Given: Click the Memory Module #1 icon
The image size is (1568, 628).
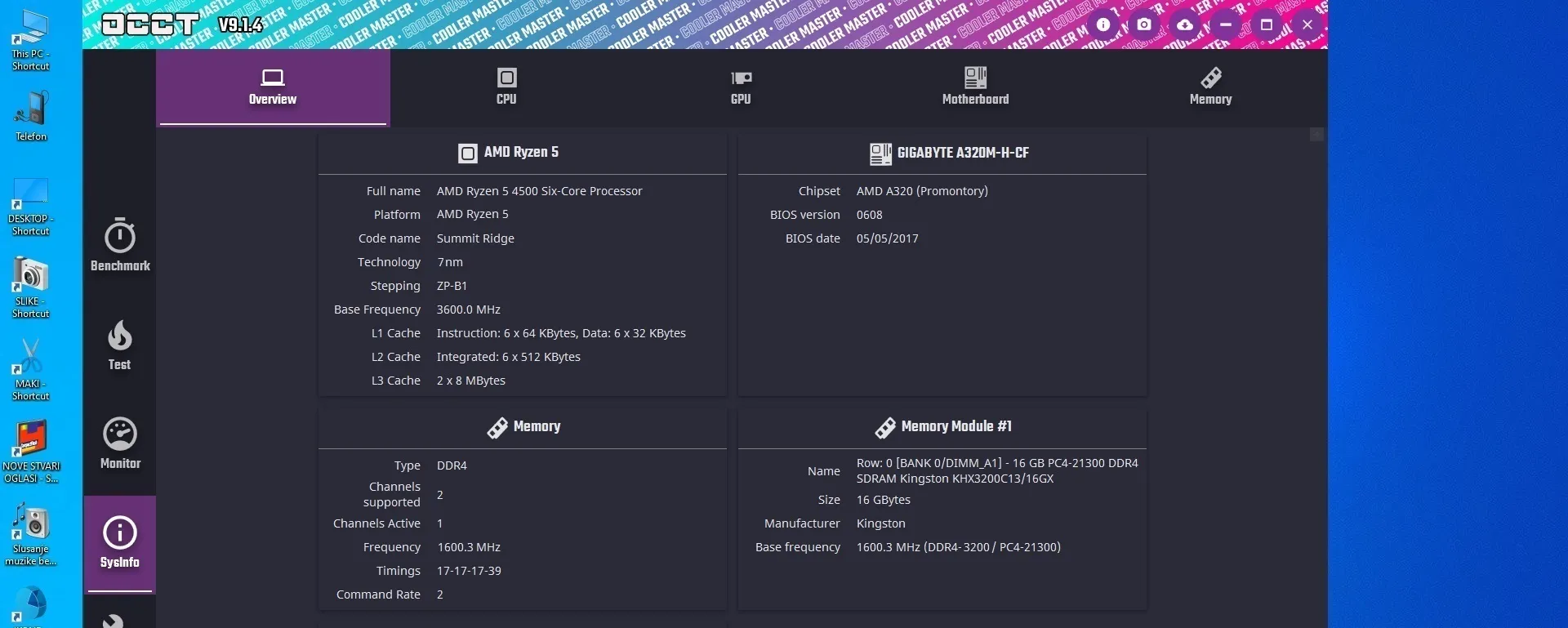Looking at the screenshot, I should (x=885, y=428).
